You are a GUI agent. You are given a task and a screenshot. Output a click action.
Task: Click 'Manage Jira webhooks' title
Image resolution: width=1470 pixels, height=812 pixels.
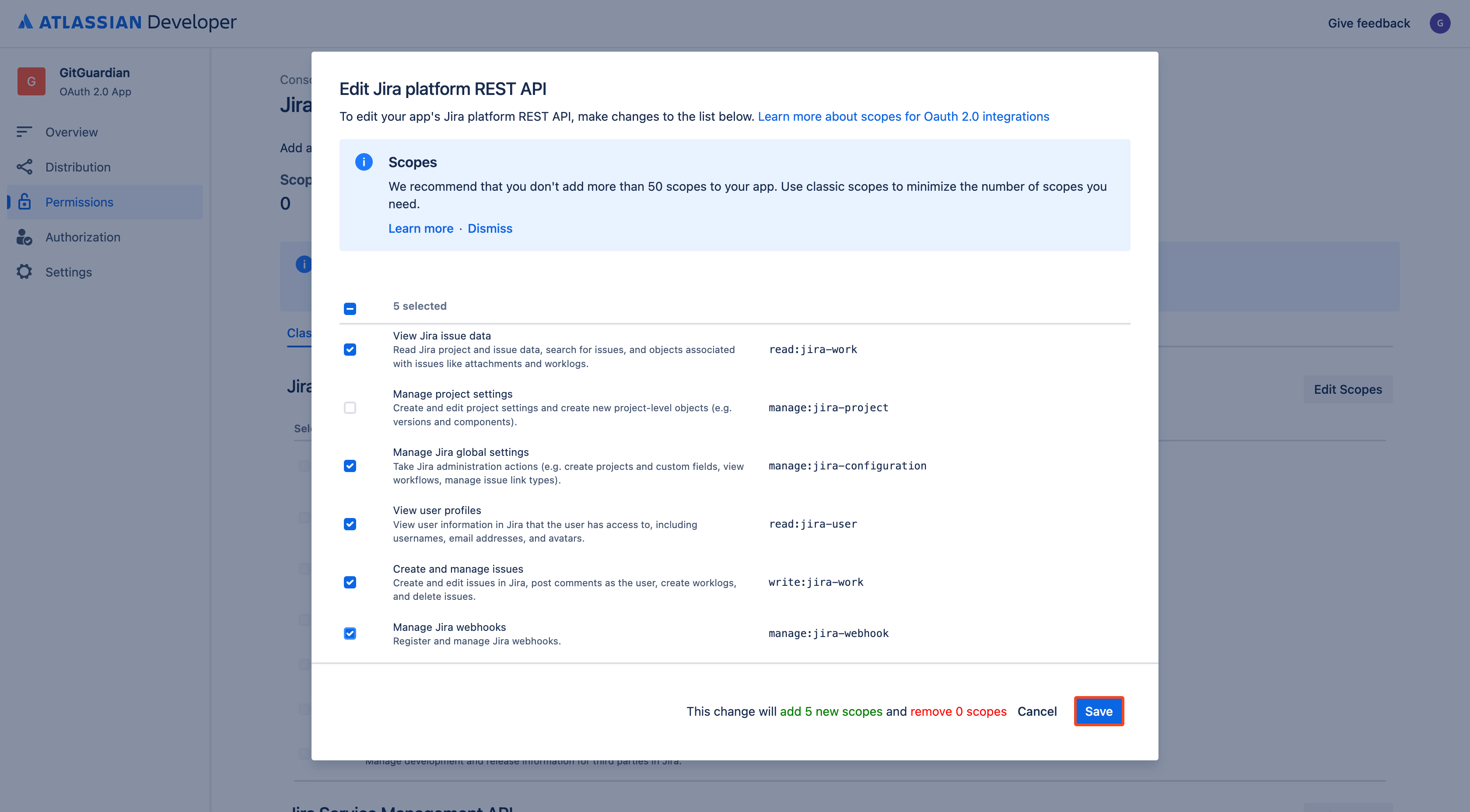click(449, 627)
